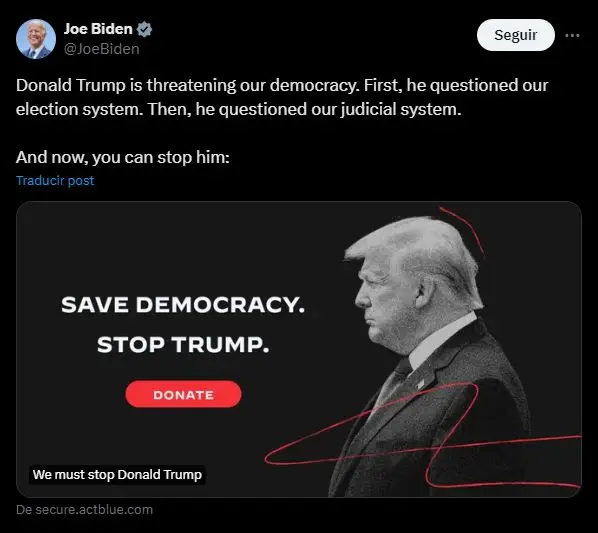Click the STOP TRUMP headline text
The width and height of the screenshot is (598, 533).
pyautogui.click(x=183, y=345)
